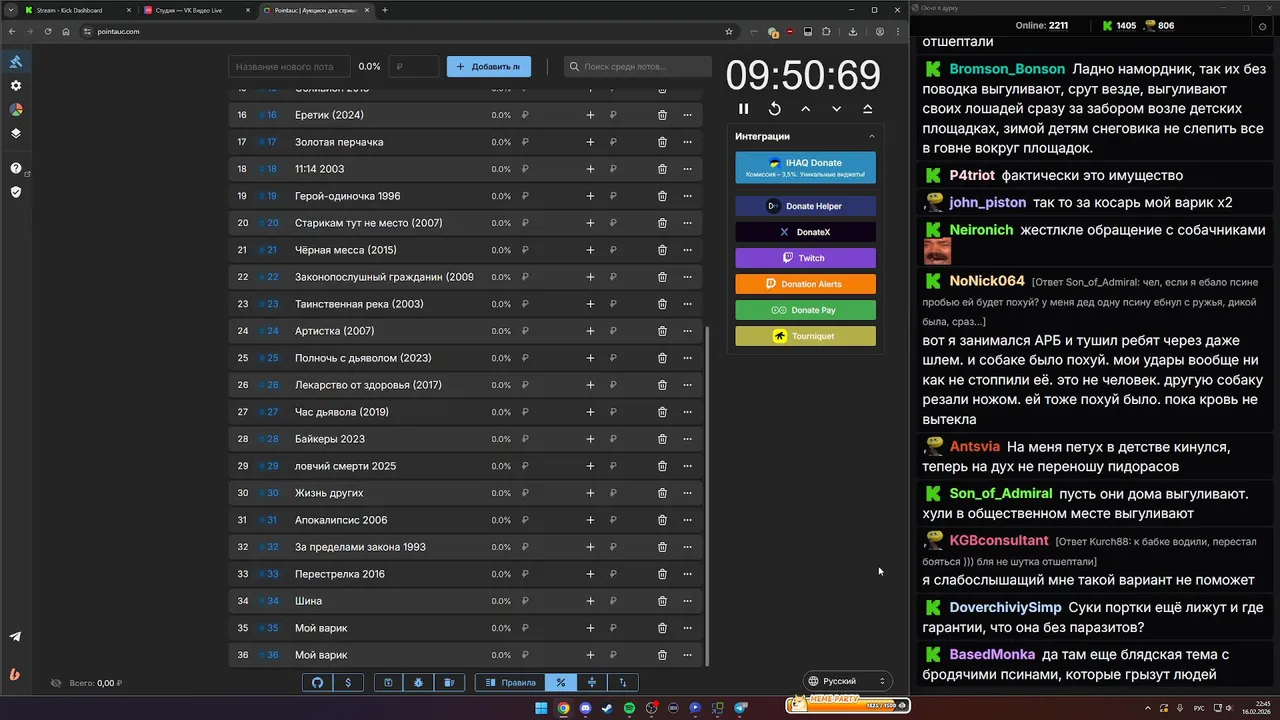
Task: Clear all lots with bottom trash icon
Action: click(449, 682)
